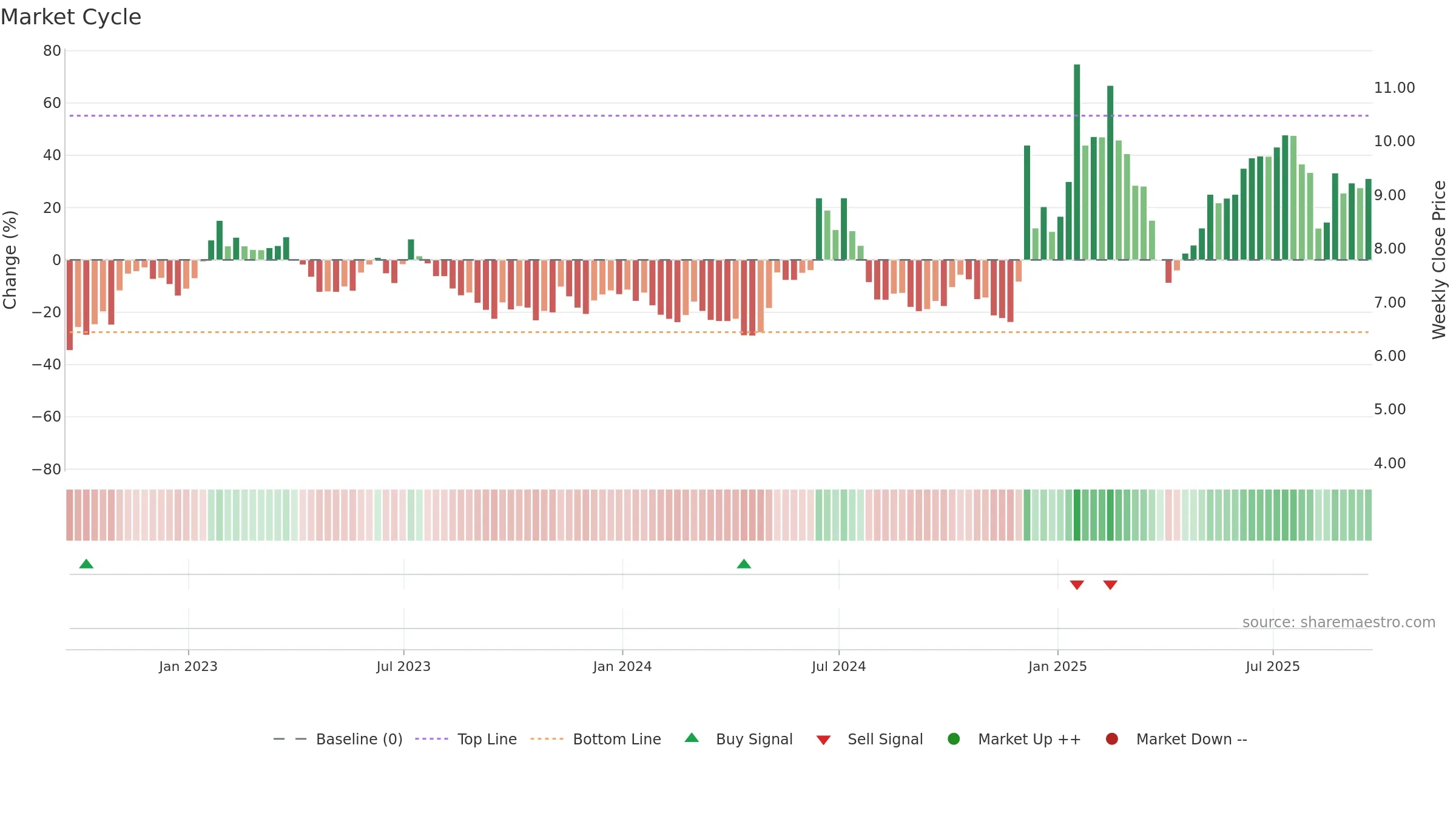Click the first sell signal marker after Jan 2025

click(x=1077, y=585)
